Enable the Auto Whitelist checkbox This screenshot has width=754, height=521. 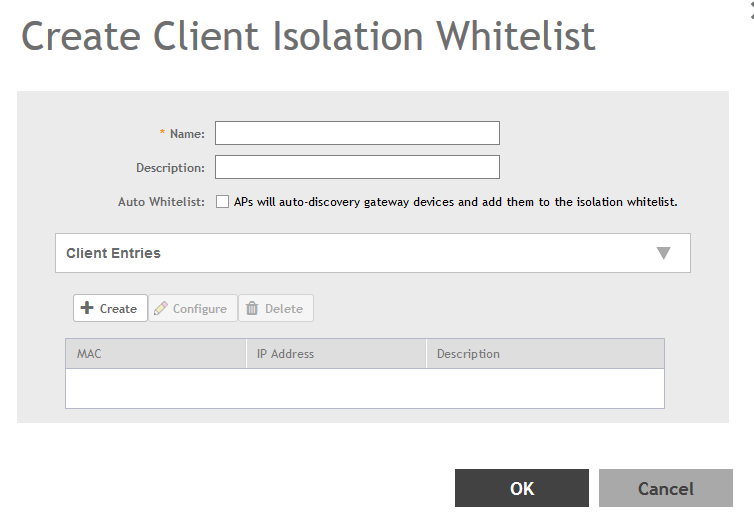point(222,201)
